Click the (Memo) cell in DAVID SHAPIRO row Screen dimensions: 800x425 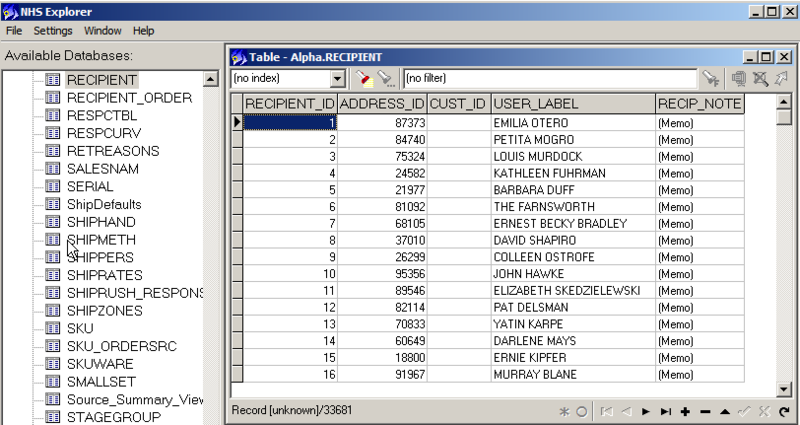(x=699, y=240)
